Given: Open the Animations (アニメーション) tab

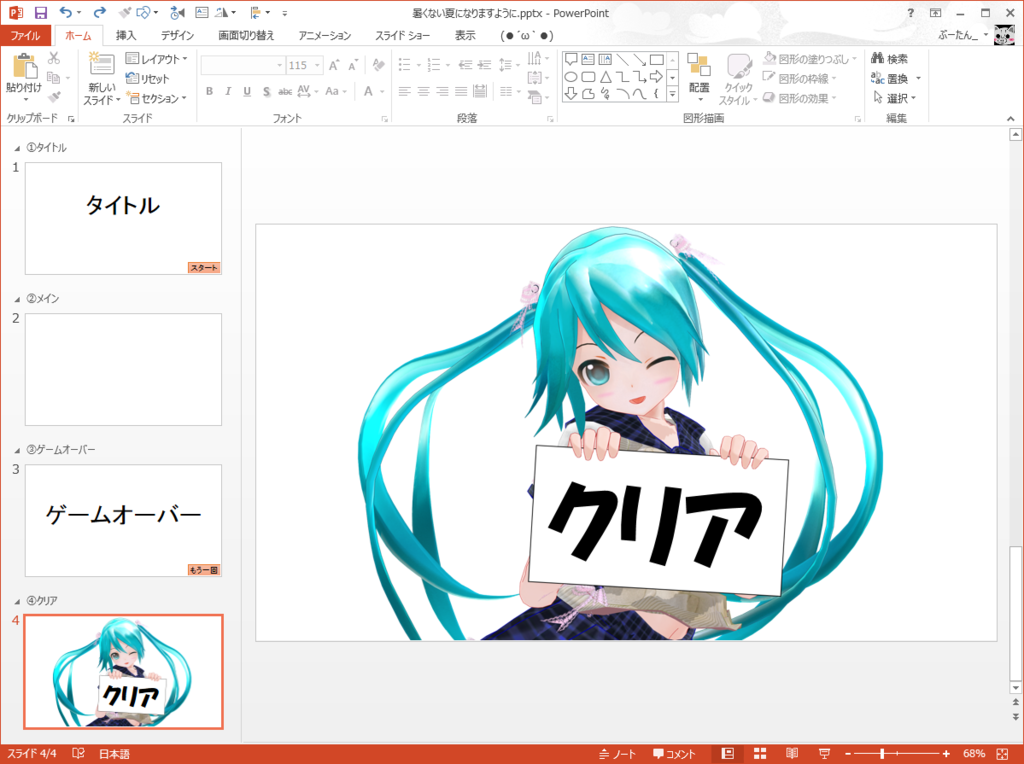Looking at the screenshot, I should [x=325, y=35].
